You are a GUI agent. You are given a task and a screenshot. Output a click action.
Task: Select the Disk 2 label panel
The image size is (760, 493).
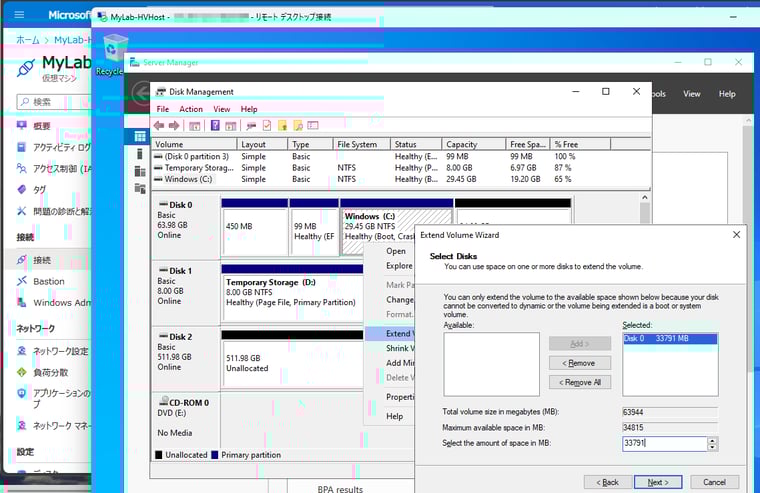coord(186,359)
